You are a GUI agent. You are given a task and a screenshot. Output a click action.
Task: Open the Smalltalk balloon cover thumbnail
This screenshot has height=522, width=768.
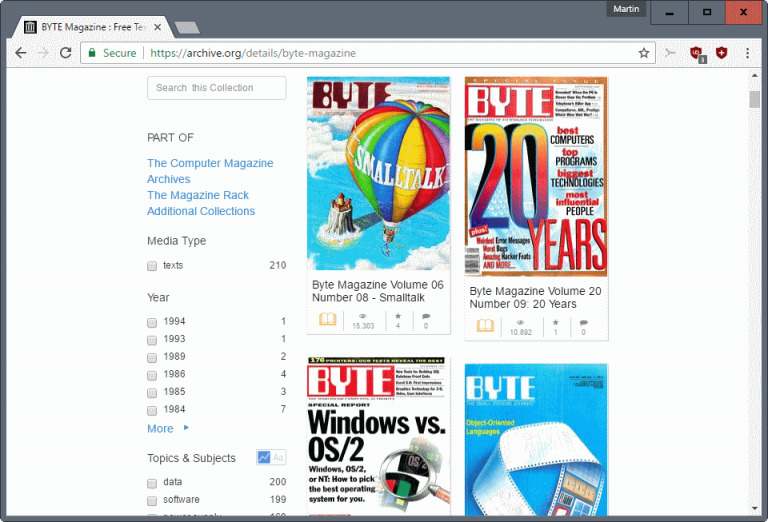click(x=378, y=173)
